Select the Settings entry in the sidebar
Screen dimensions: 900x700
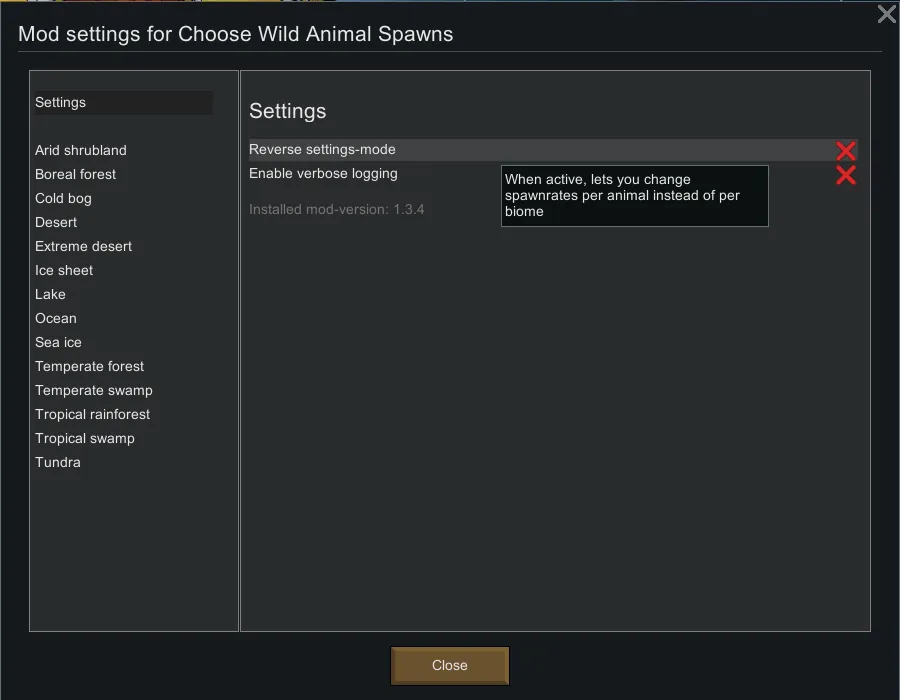(61, 103)
